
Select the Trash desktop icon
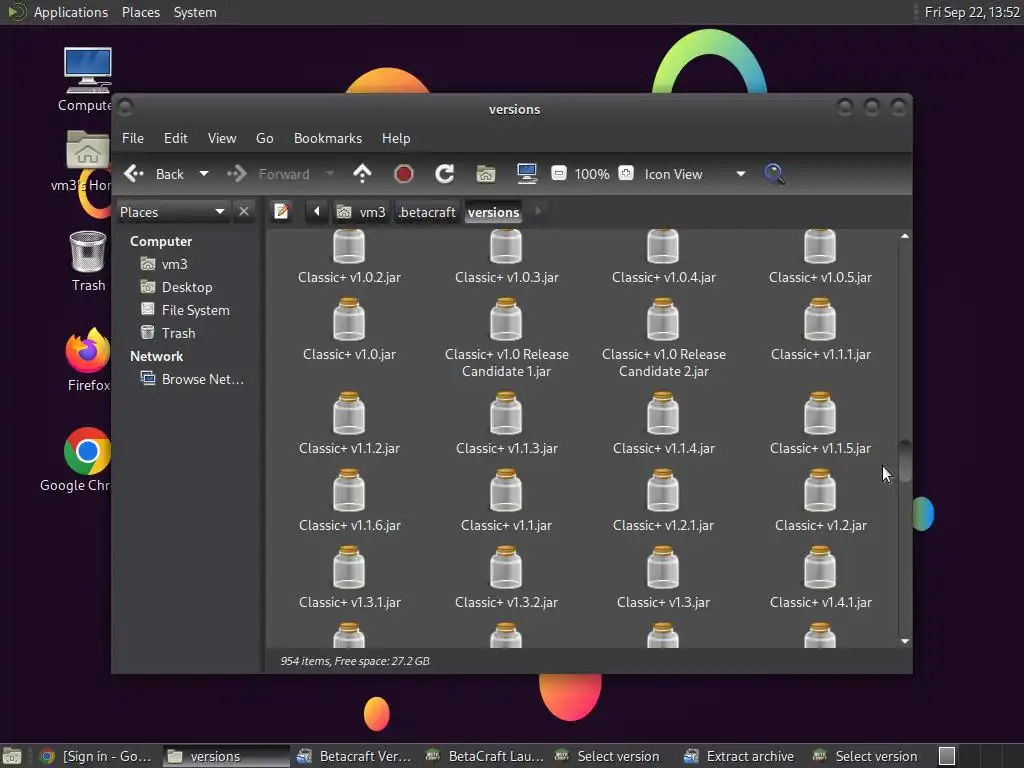coord(88,261)
